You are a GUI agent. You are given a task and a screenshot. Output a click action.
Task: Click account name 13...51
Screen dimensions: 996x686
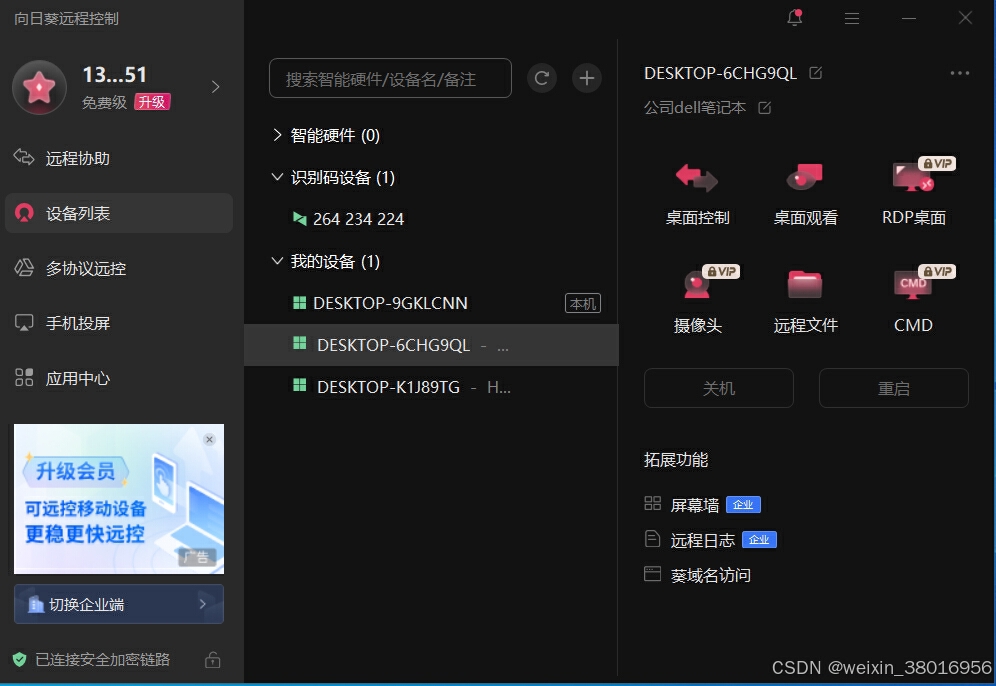115,75
